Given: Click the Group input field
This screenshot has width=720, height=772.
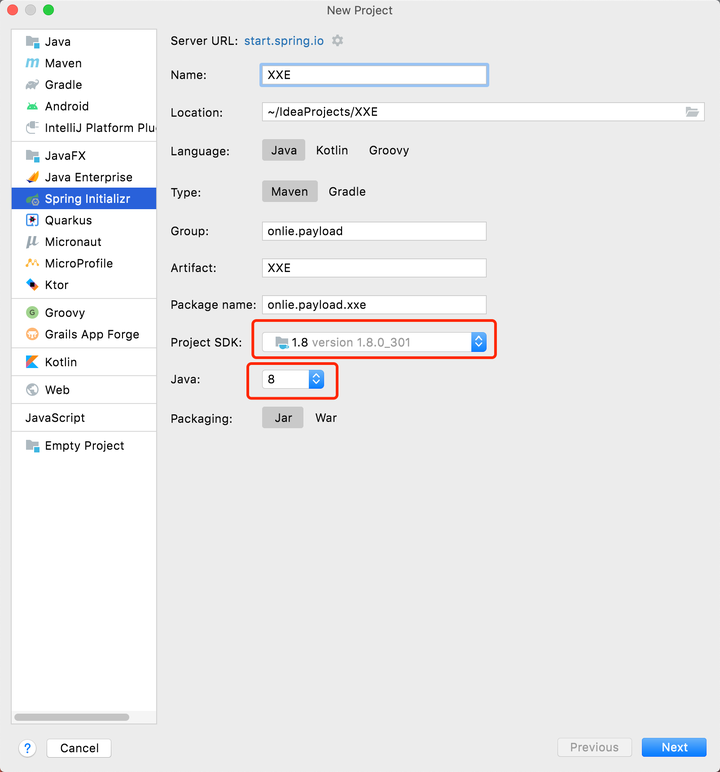Looking at the screenshot, I should coord(374,231).
